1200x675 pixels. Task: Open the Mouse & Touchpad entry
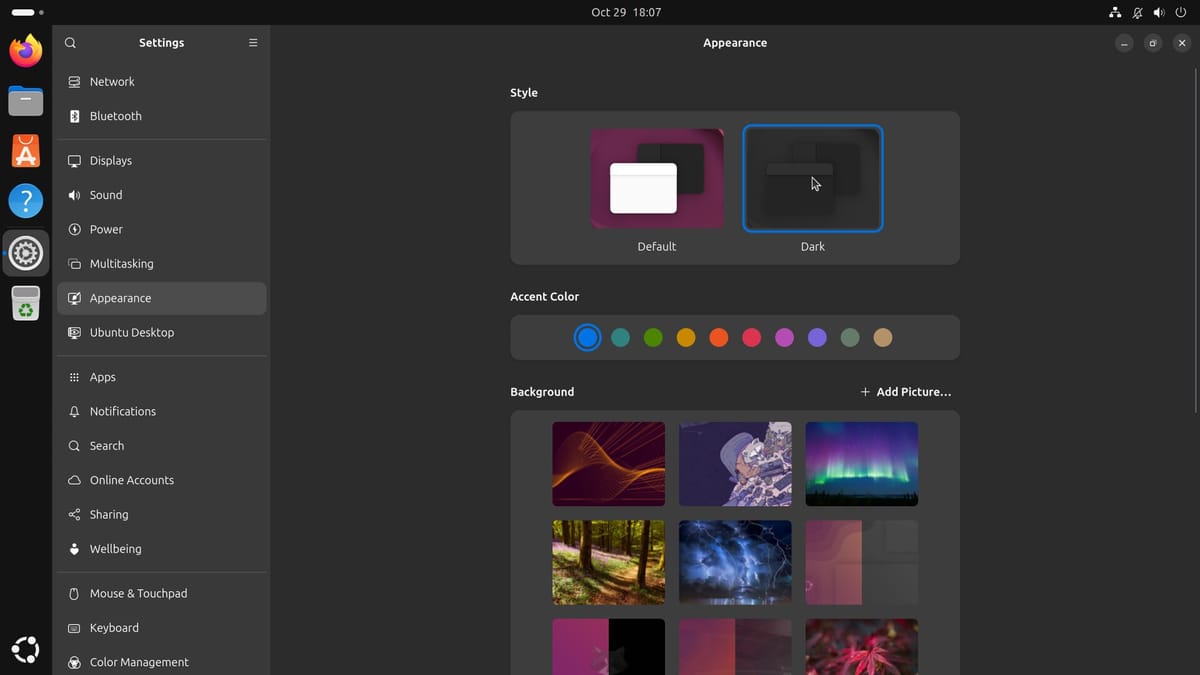[x=162, y=594]
